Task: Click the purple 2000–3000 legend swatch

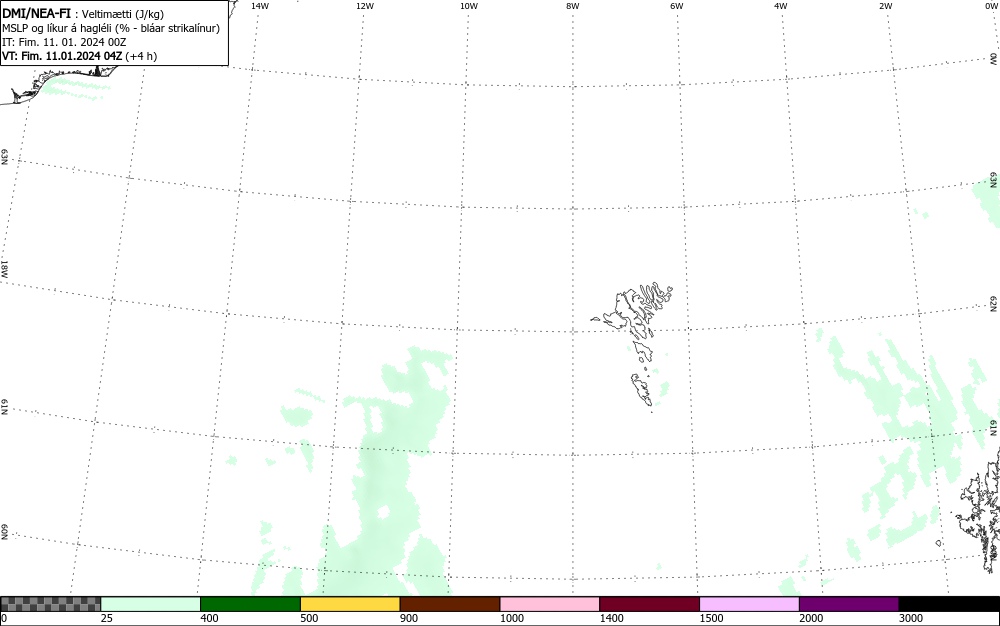Action: coord(849,604)
